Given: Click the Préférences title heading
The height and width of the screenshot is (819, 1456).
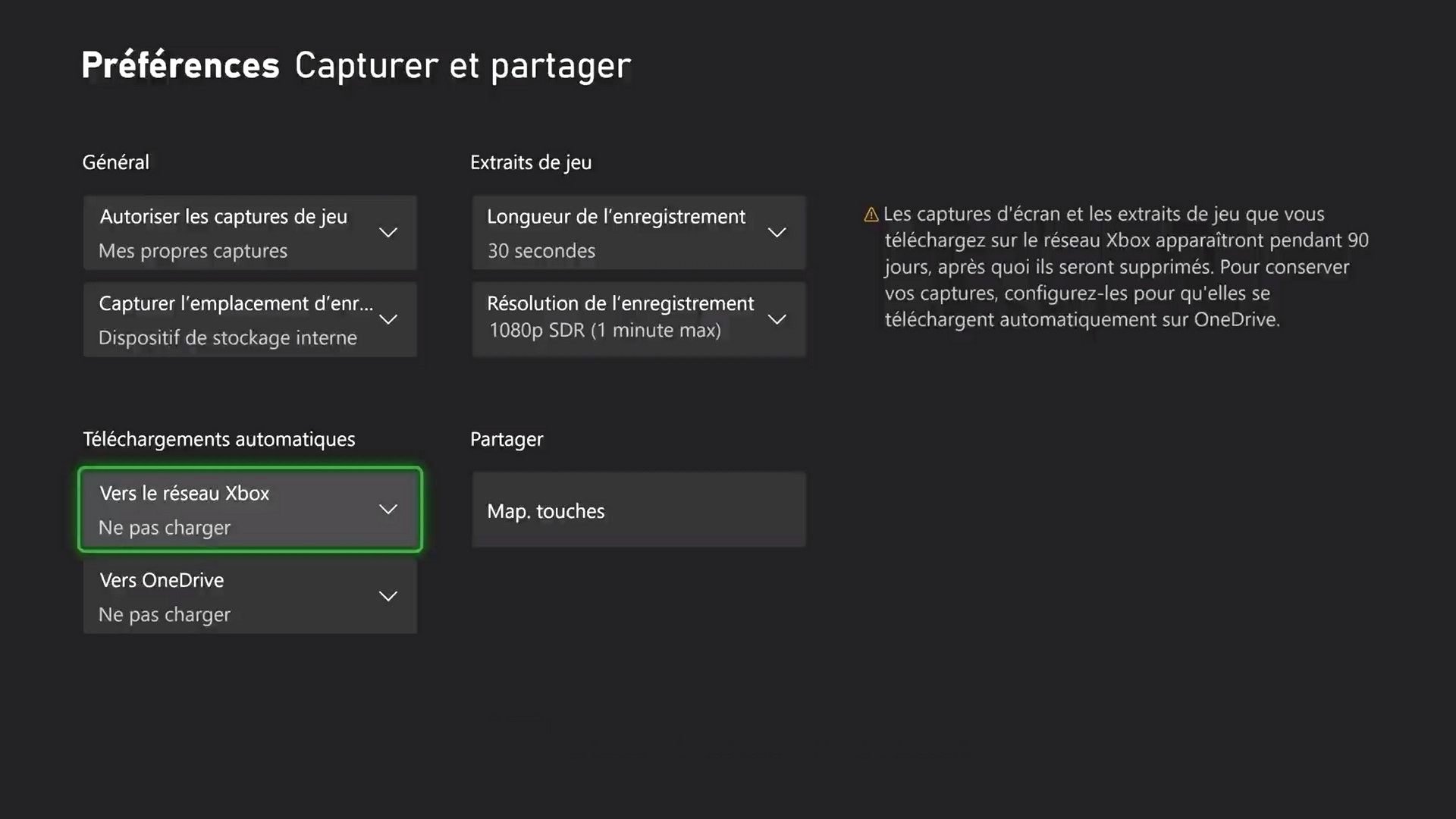Looking at the screenshot, I should pos(180,65).
